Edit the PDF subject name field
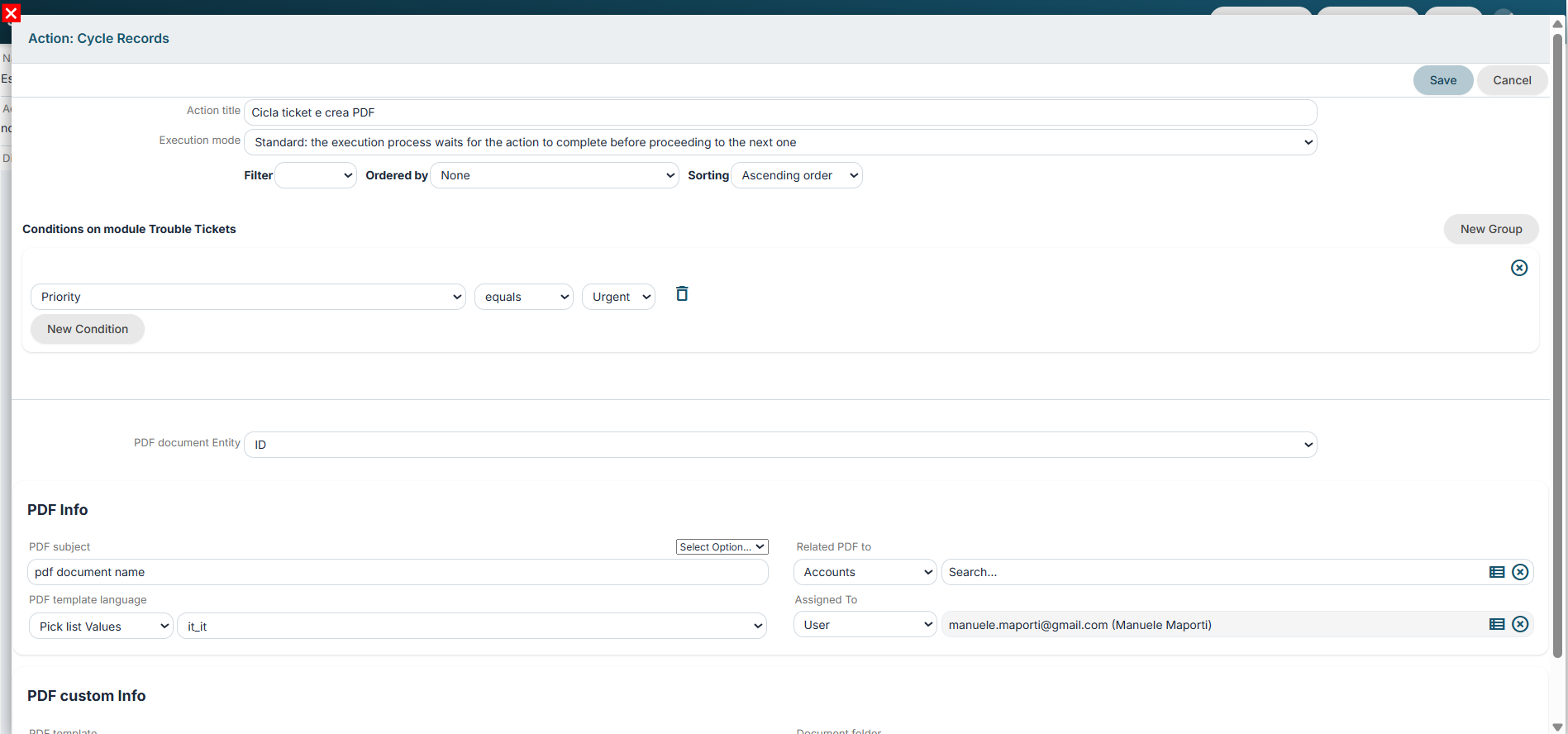Image resolution: width=1568 pixels, height=734 pixels. click(x=398, y=572)
